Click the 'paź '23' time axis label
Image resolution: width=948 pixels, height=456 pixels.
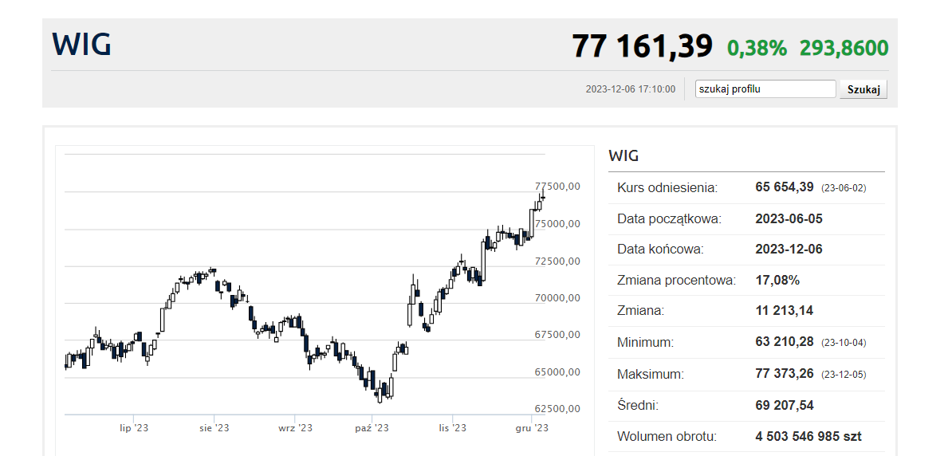click(371, 427)
